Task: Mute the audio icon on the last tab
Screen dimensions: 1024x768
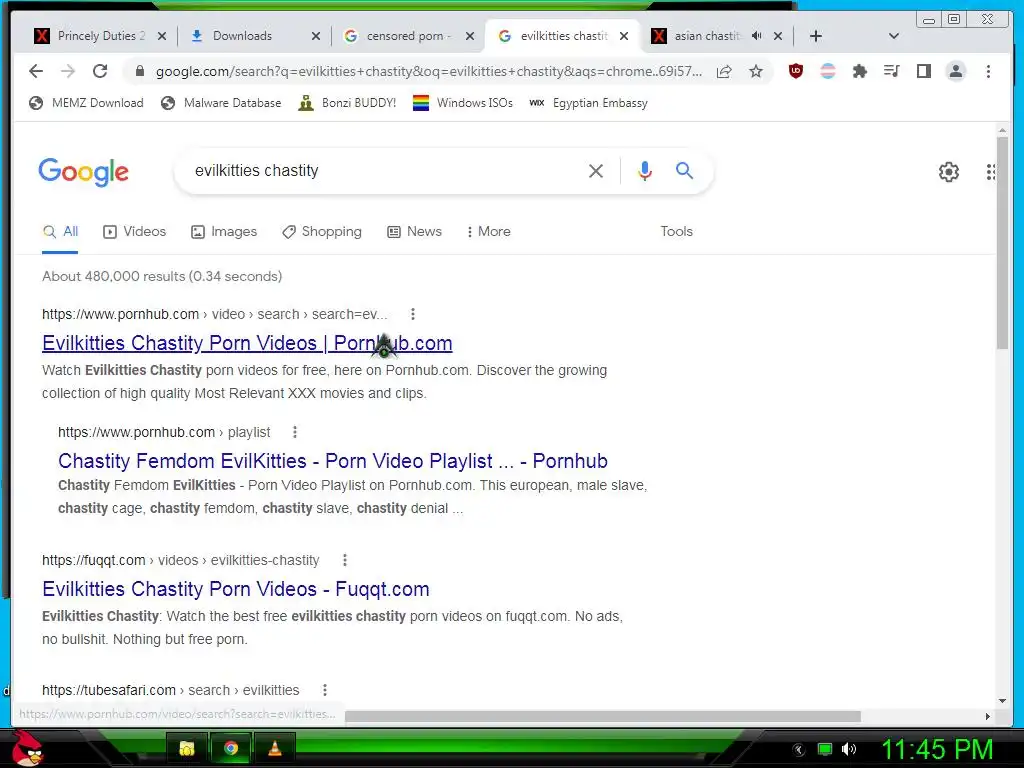Action: (x=756, y=36)
